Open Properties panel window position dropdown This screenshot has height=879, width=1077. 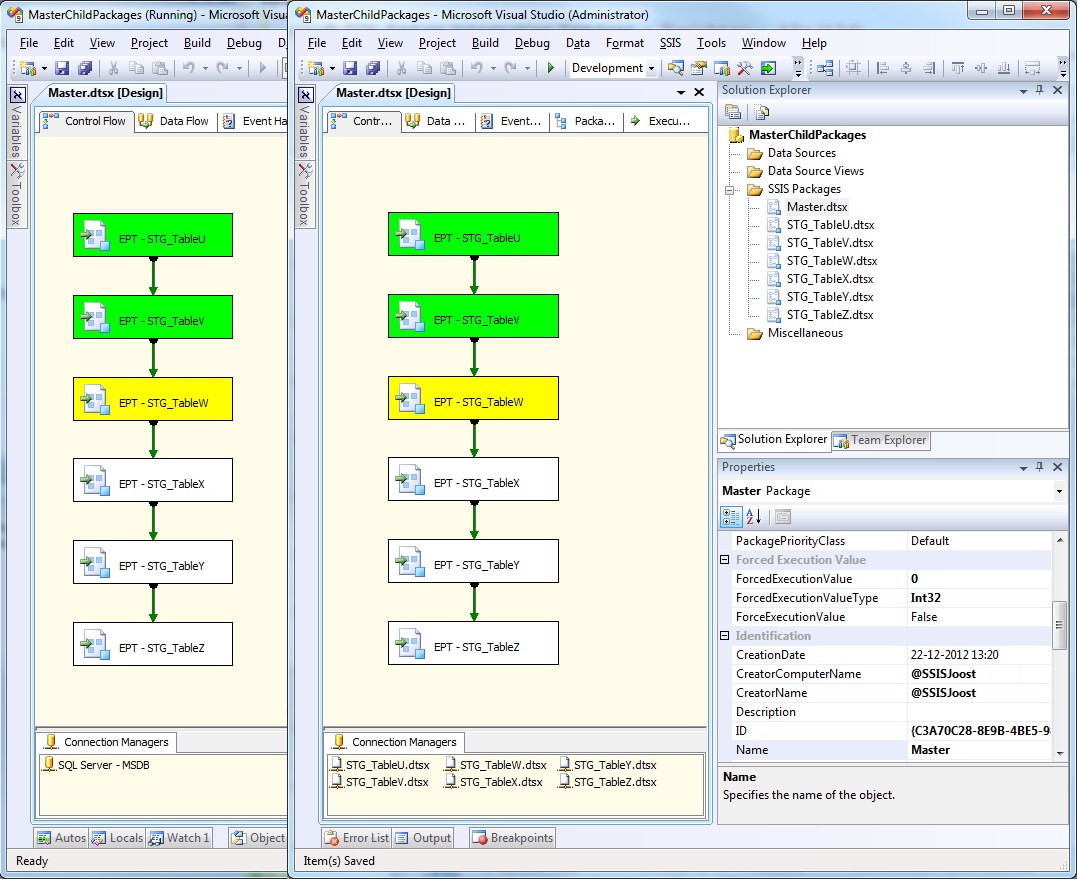coord(1023,468)
